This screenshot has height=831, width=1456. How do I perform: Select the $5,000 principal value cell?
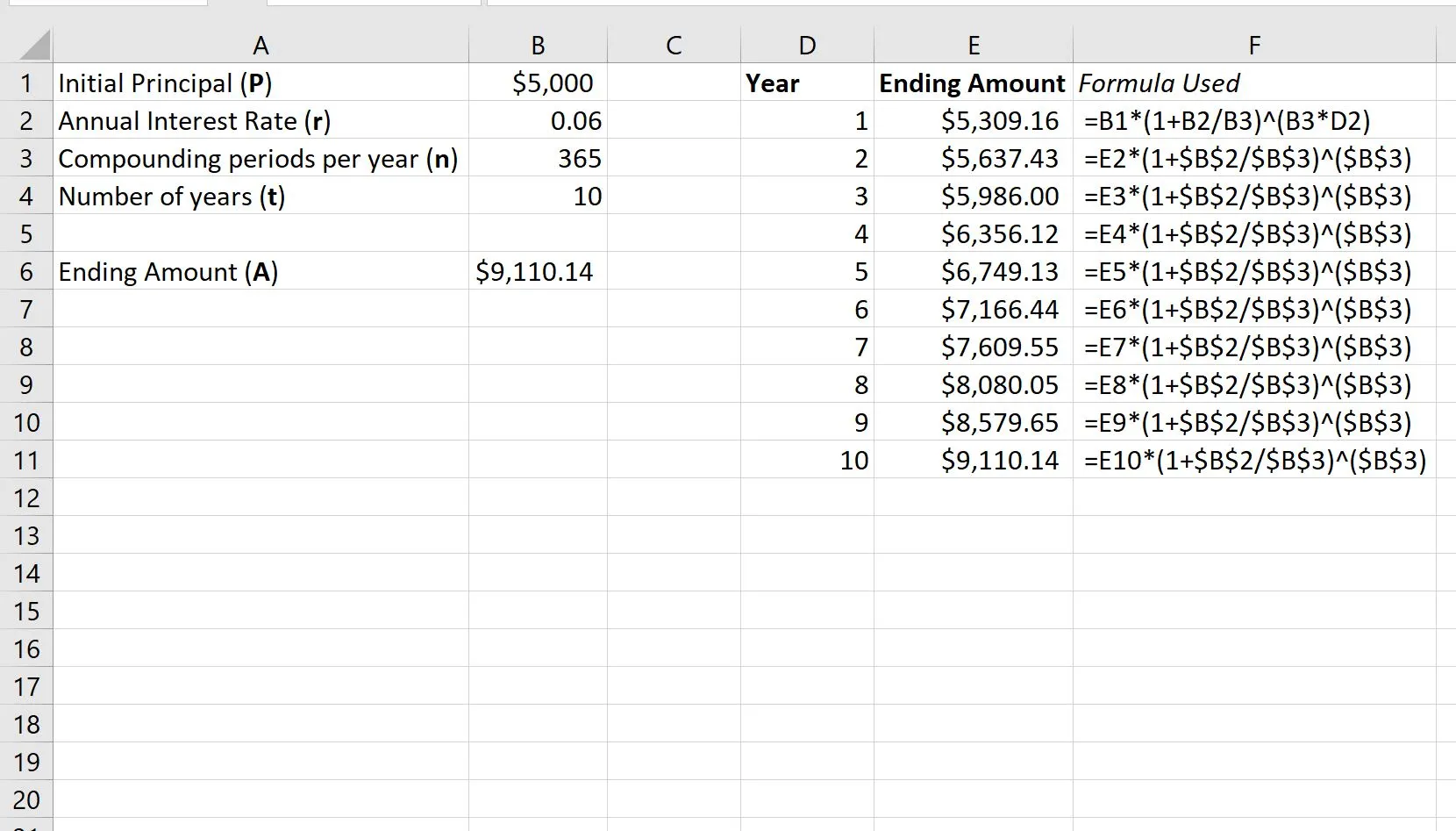538,82
